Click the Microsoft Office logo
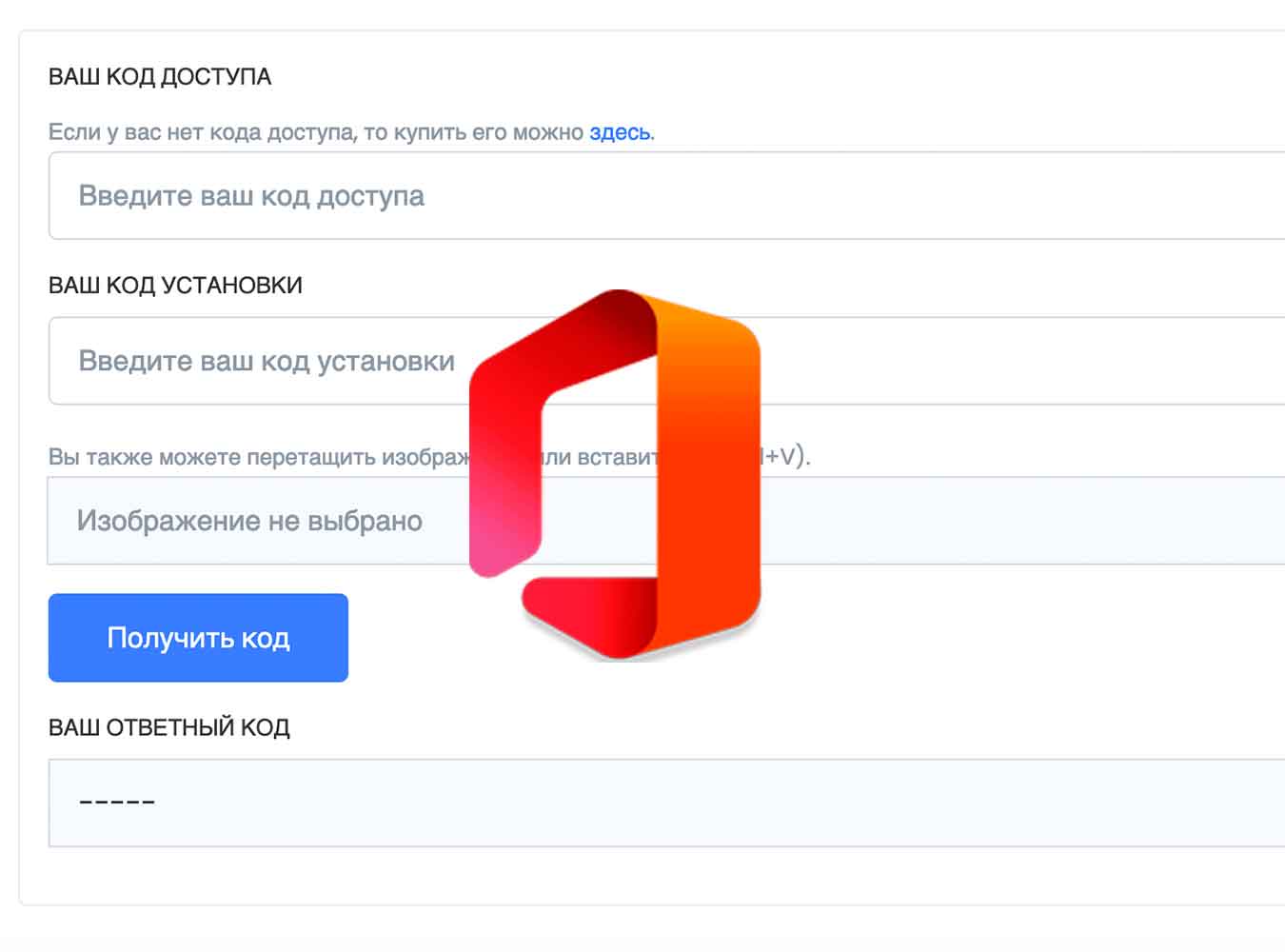Viewport: 1285px width, 952px height. [615, 474]
